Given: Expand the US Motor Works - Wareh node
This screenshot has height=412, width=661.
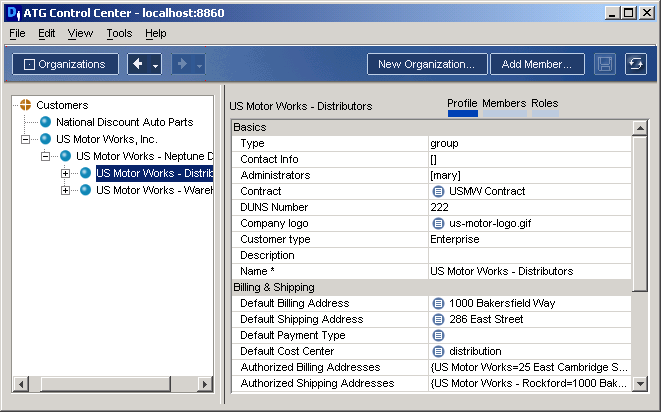Looking at the screenshot, I should pos(65,191).
